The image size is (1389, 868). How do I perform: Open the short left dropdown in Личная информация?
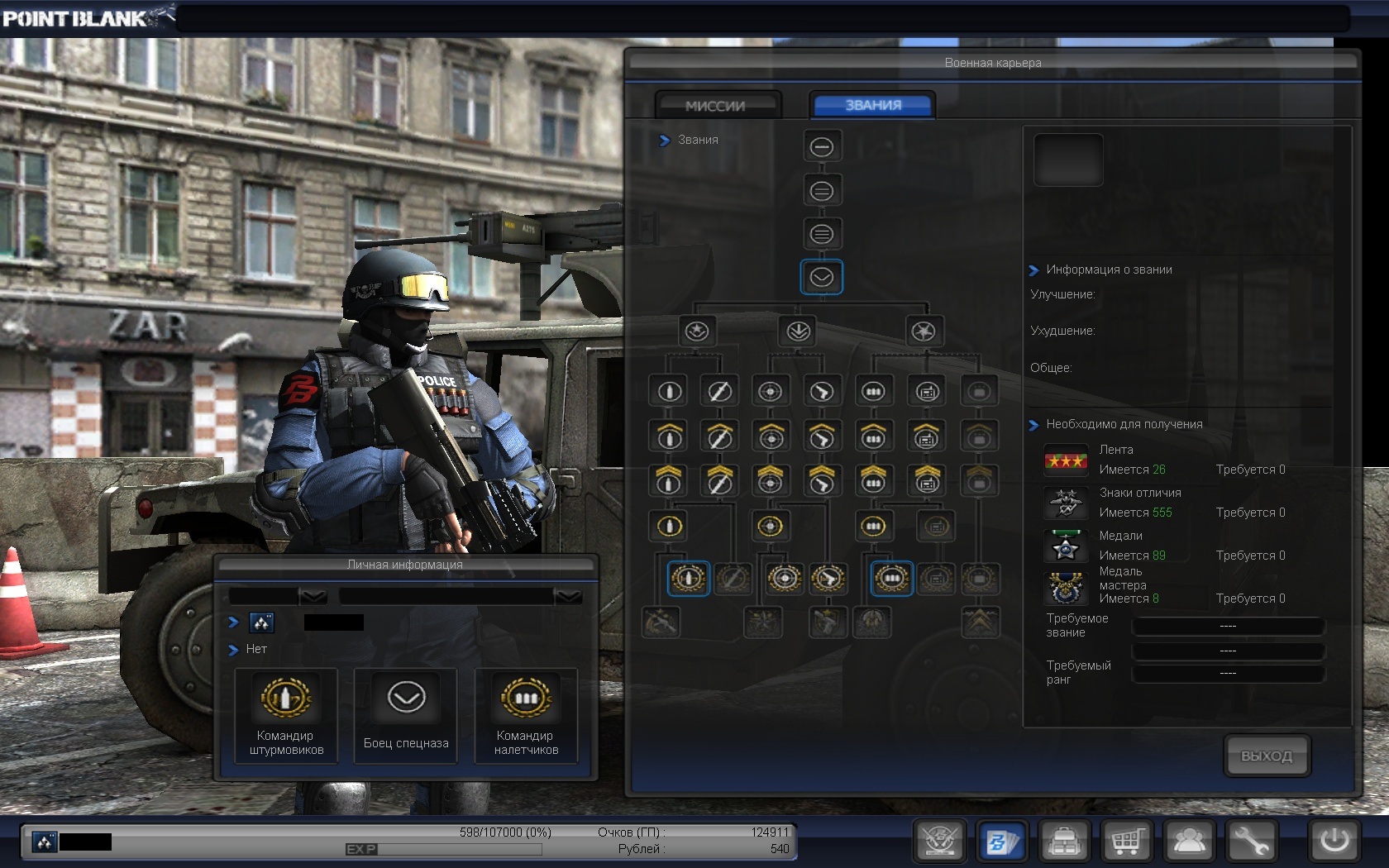coord(313,596)
